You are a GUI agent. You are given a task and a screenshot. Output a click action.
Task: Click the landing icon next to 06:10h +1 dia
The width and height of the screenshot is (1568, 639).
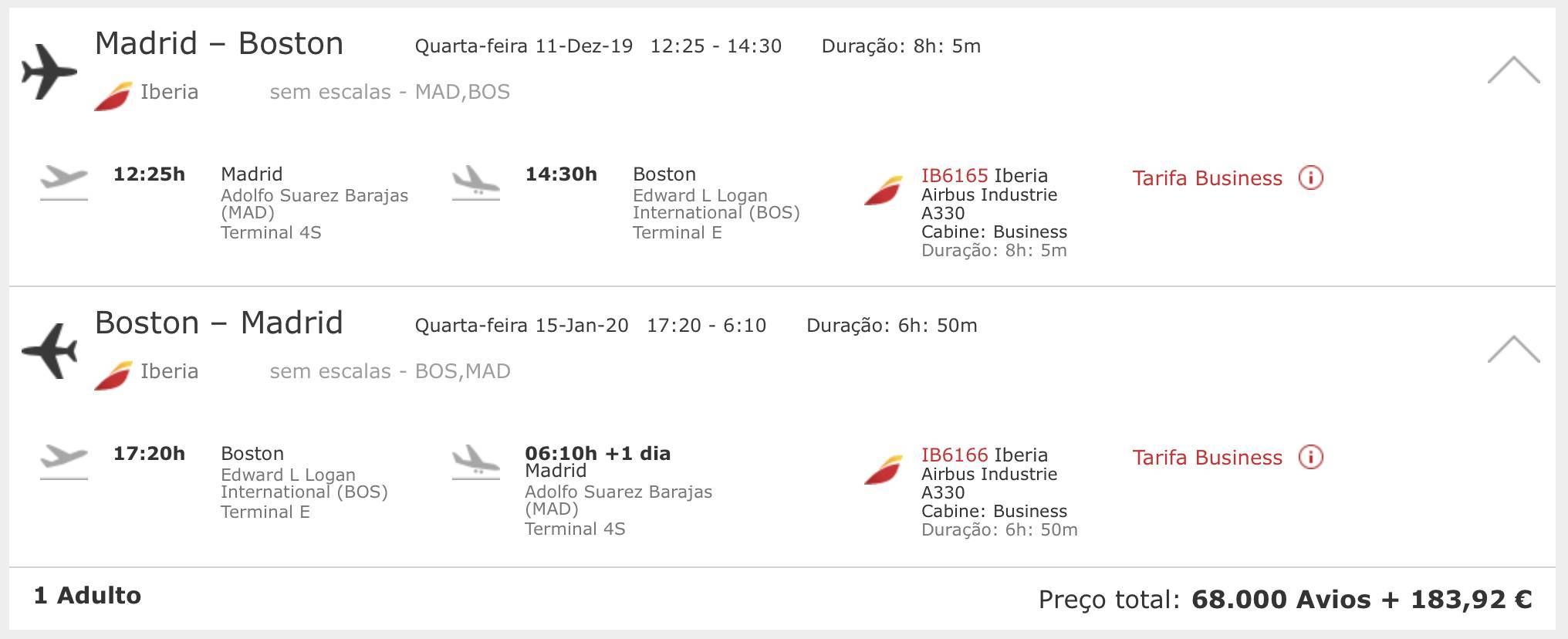[x=476, y=461]
